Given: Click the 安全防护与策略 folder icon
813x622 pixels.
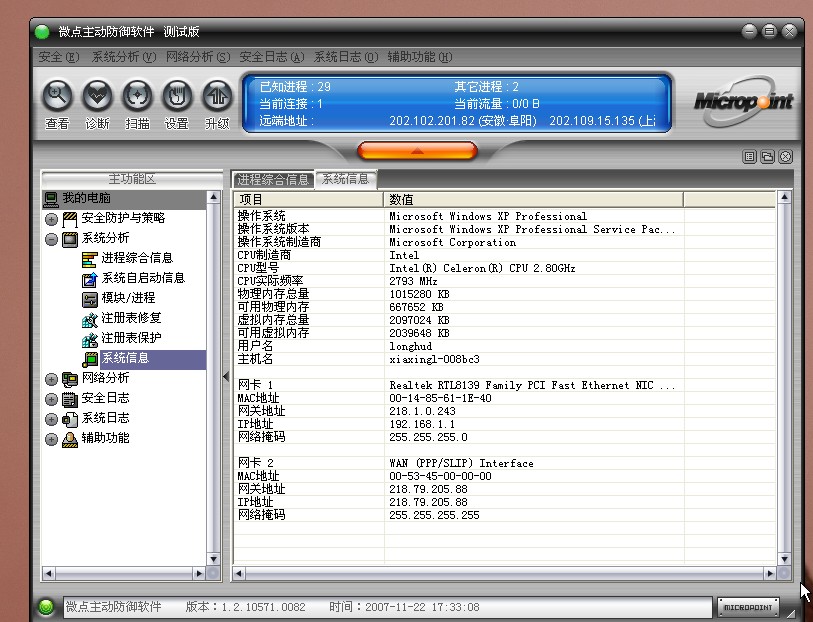Looking at the screenshot, I should coord(70,219).
